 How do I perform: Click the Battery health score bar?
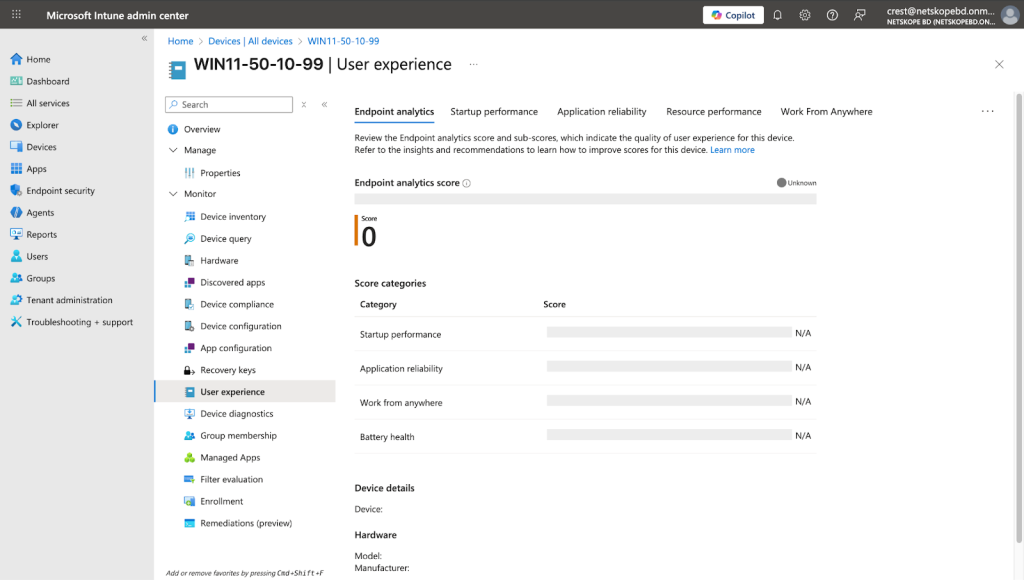coord(669,435)
